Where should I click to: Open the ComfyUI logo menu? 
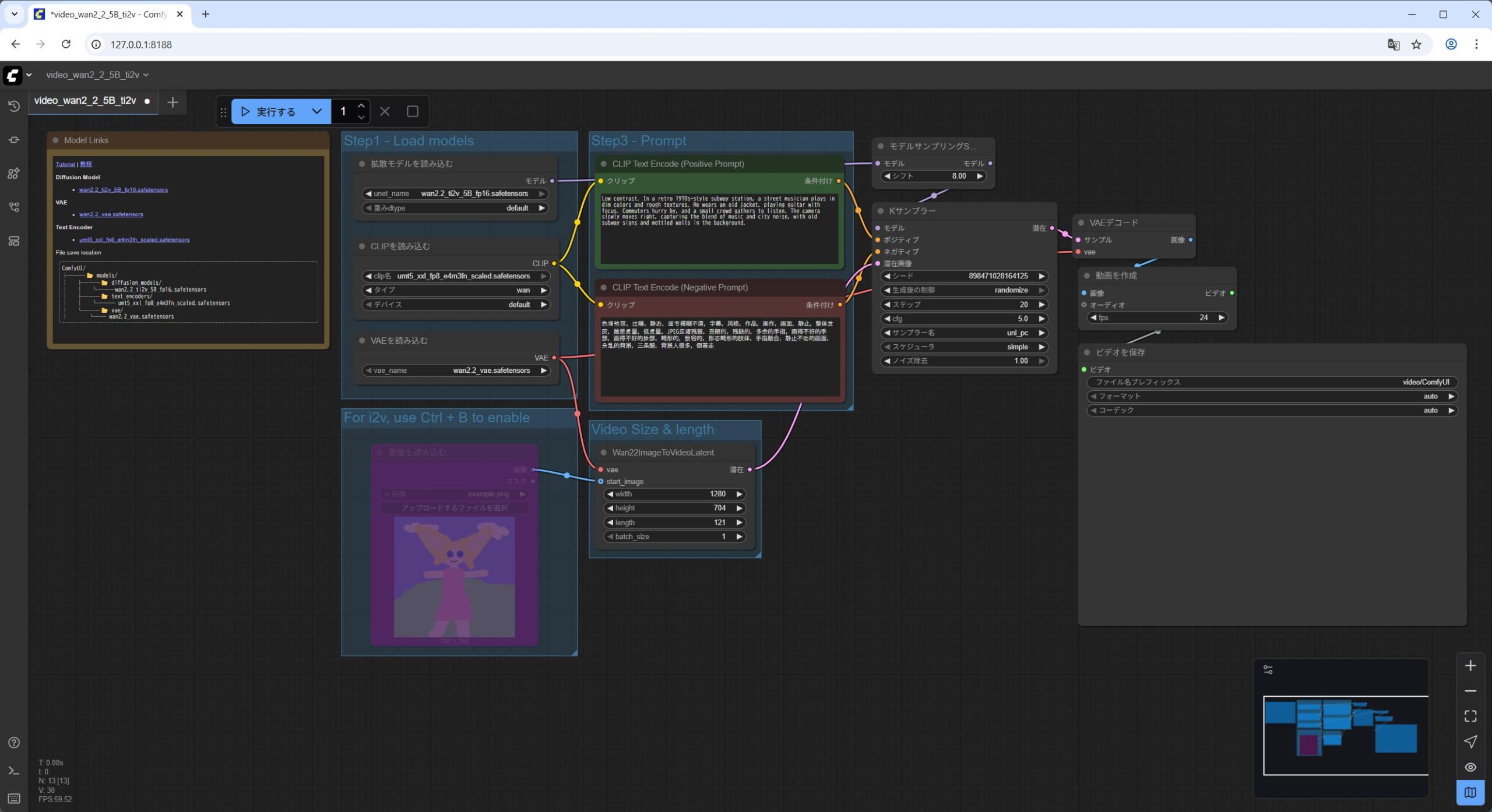click(x=13, y=75)
